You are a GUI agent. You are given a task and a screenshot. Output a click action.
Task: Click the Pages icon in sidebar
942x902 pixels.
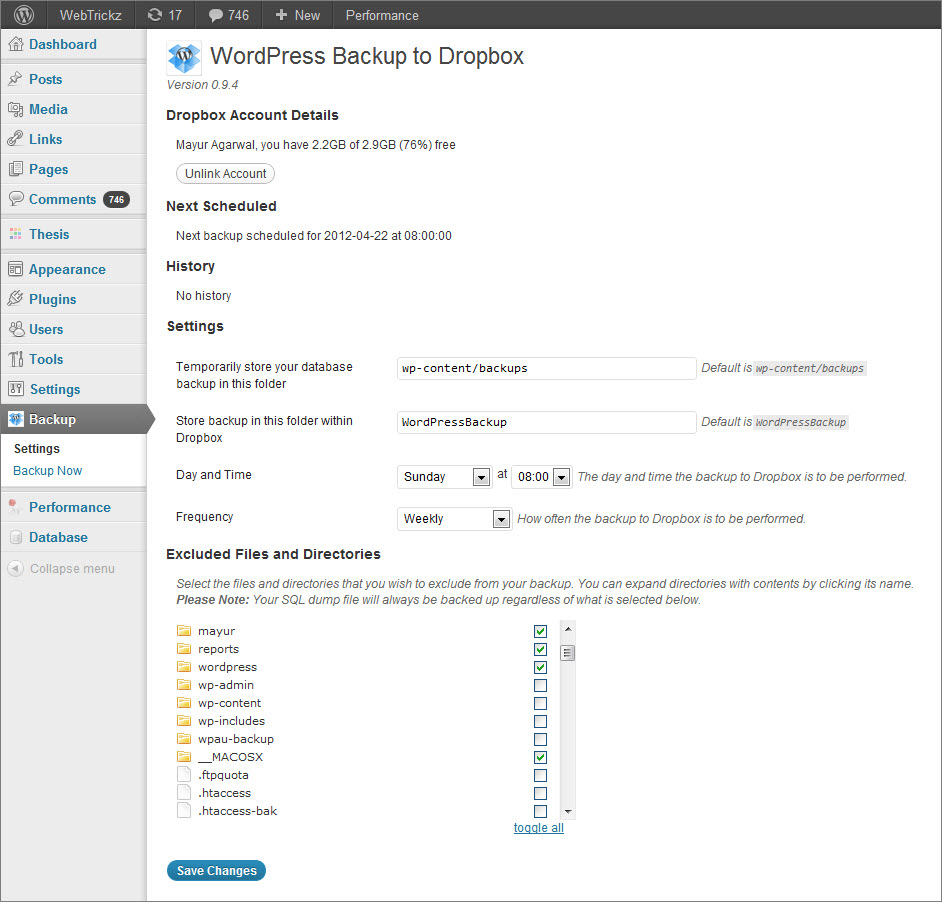coord(16,169)
